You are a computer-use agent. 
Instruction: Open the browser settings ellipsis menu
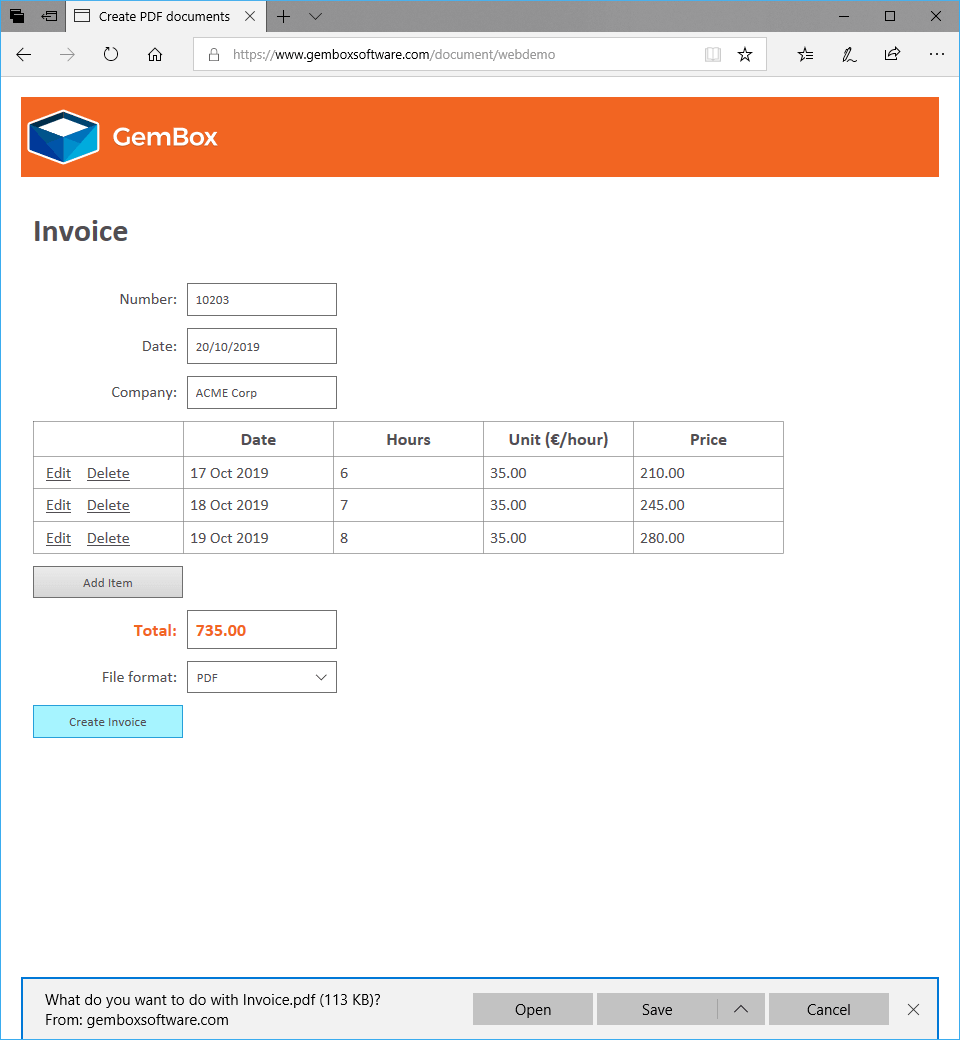[x=936, y=55]
